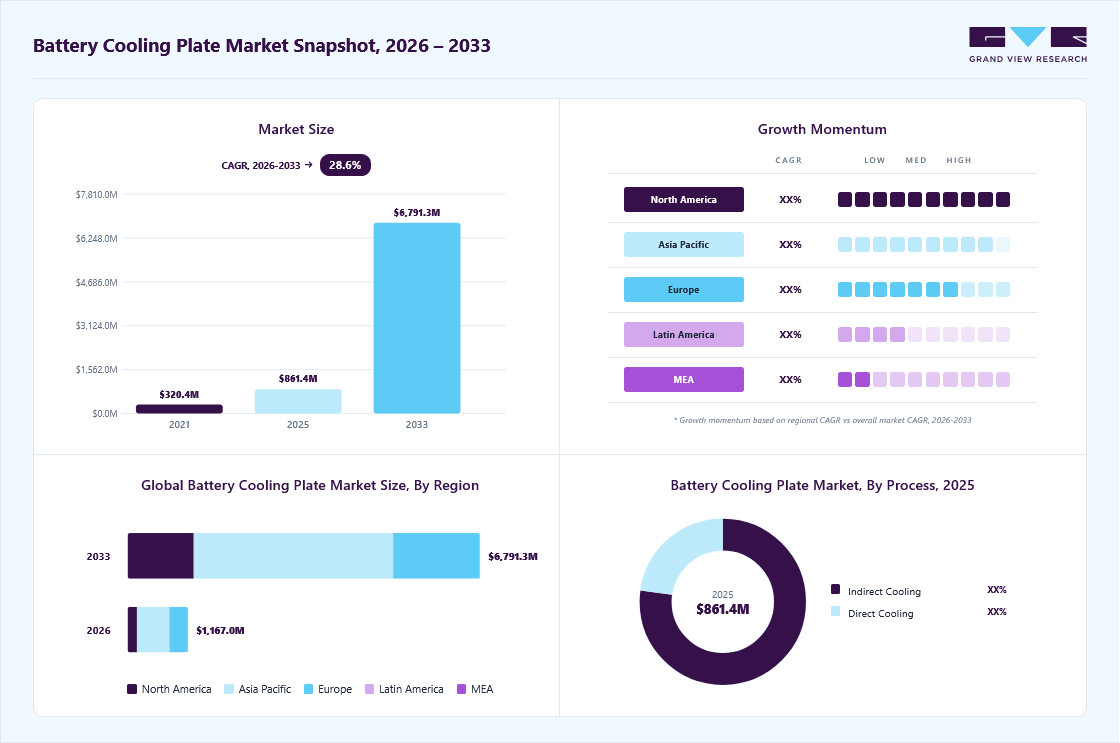Click the Direct Cooling legend swatch
Viewport: 1120px width, 743px height.
tap(836, 612)
